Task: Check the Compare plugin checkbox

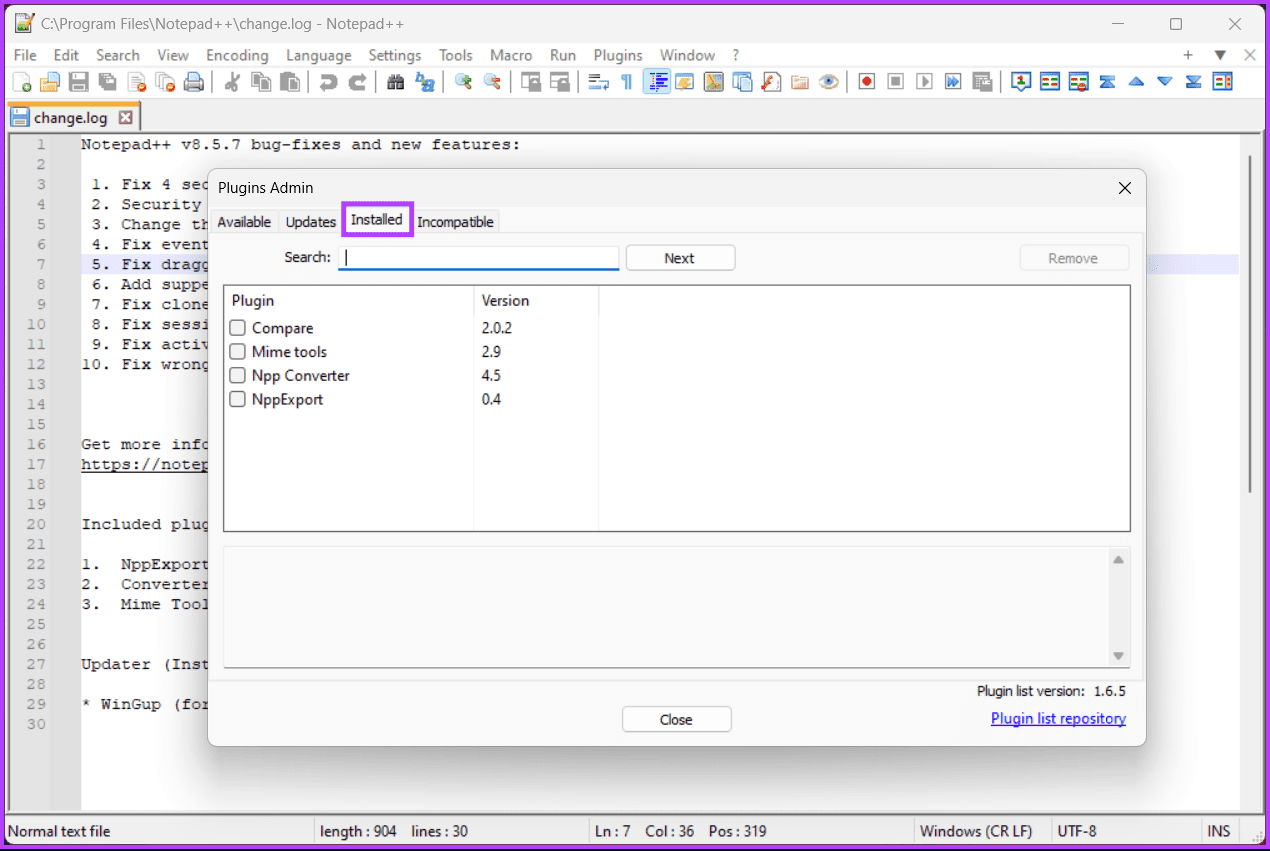Action: [x=237, y=327]
